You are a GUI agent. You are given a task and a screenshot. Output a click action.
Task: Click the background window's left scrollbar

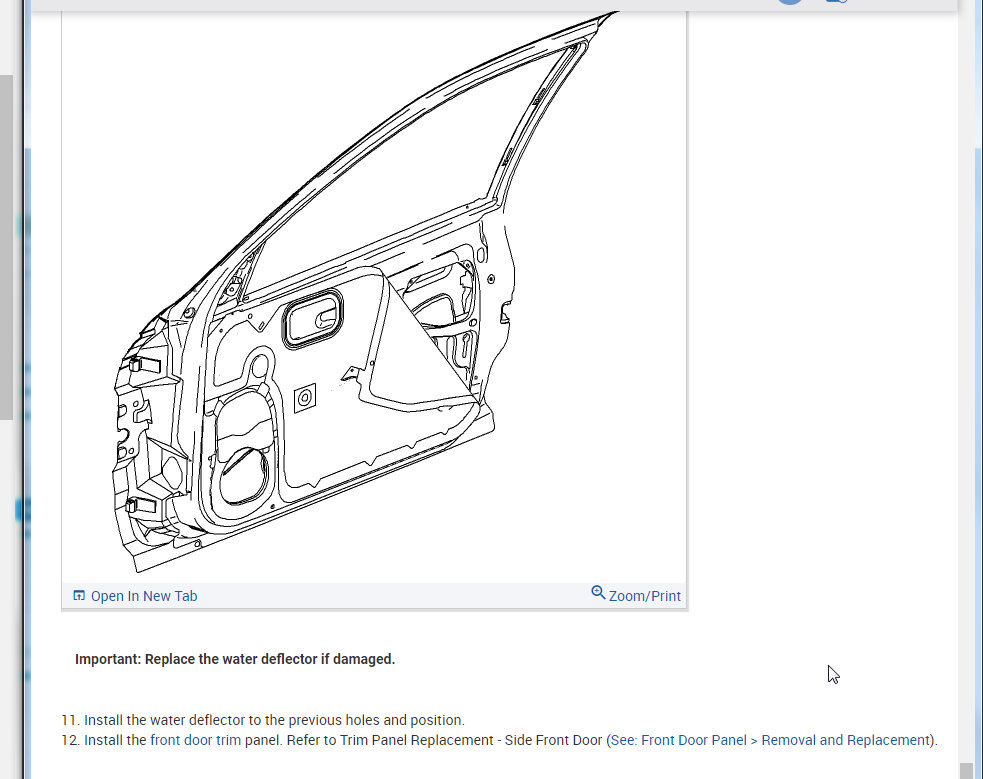[x=6, y=248]
